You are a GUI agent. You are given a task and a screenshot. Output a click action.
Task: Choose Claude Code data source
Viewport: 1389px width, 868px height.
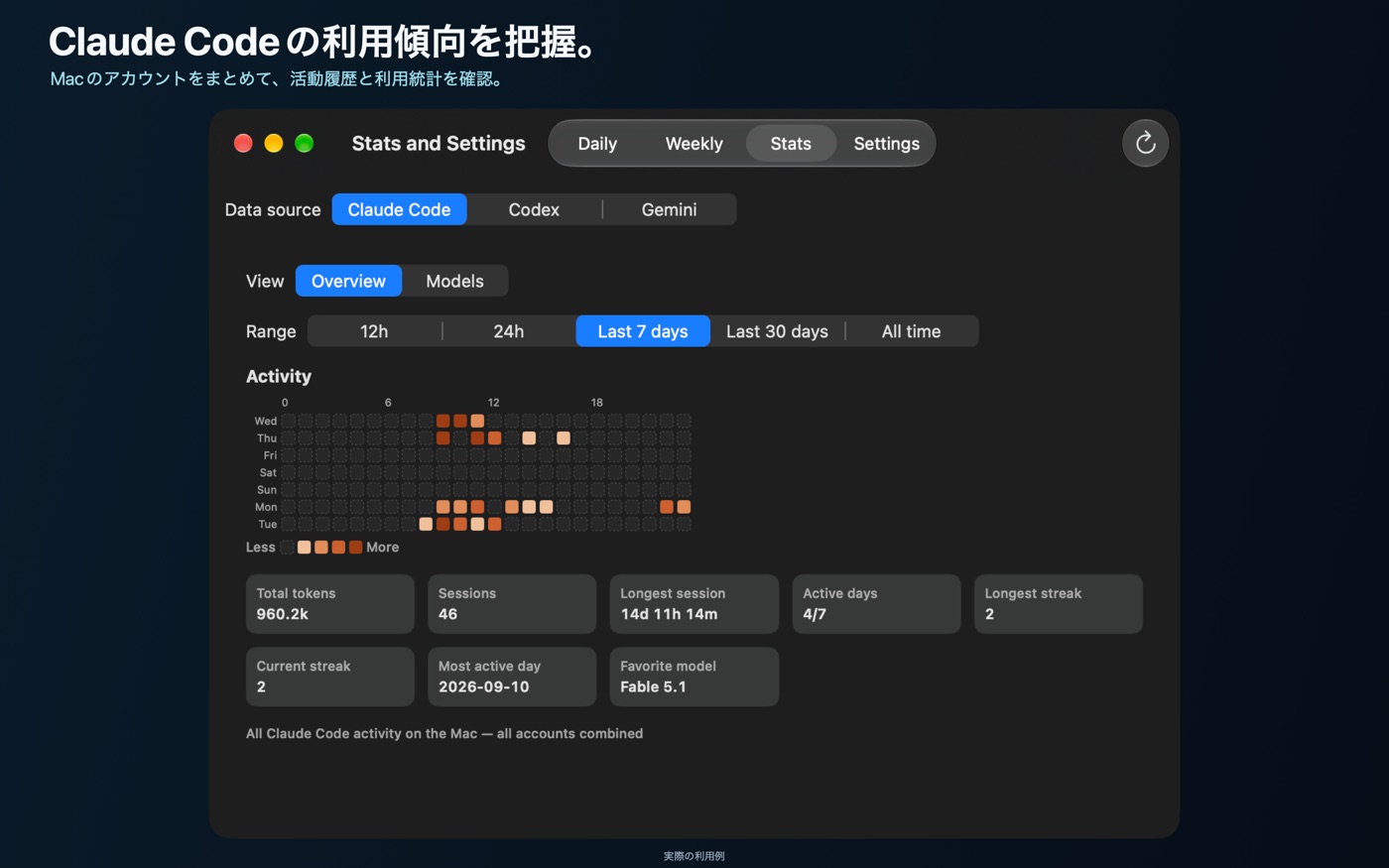(399, 209)
